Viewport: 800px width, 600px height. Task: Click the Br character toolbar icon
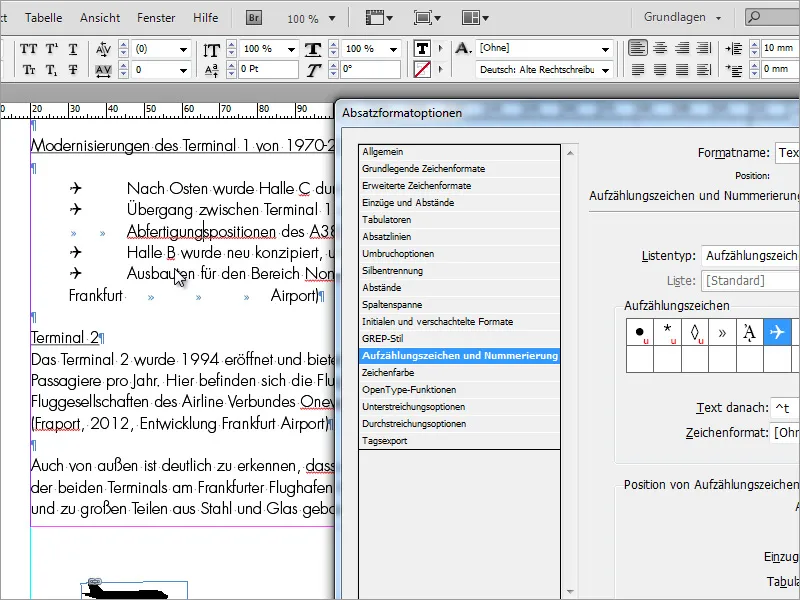(x=253, y=17)
